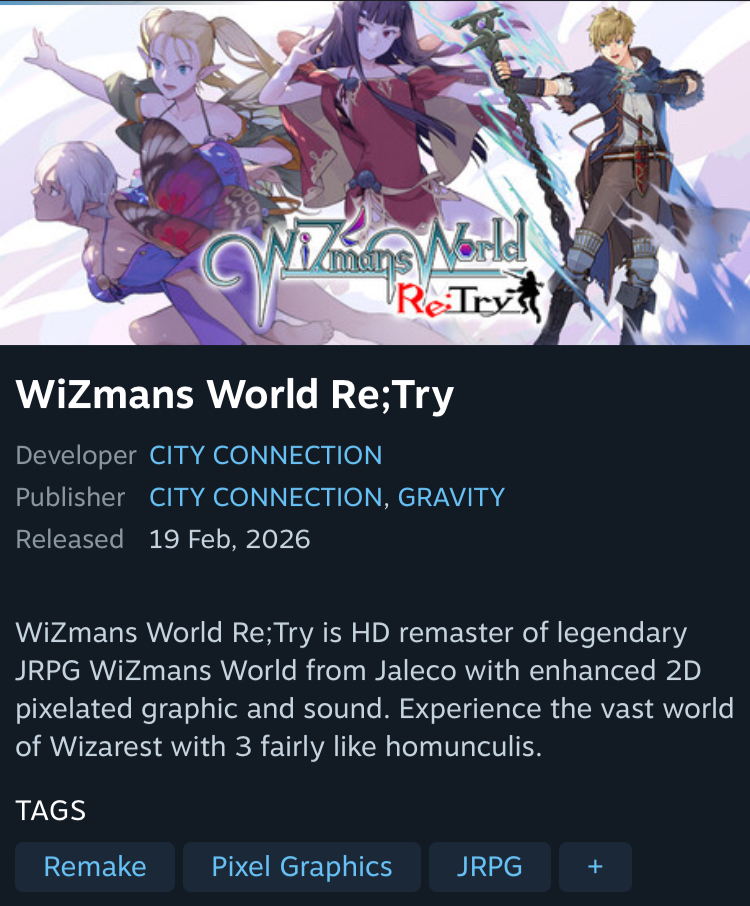Screen dimensions: 750x906
Task: Open publisher CITY CONNECTION link
Action: [266, 497]
